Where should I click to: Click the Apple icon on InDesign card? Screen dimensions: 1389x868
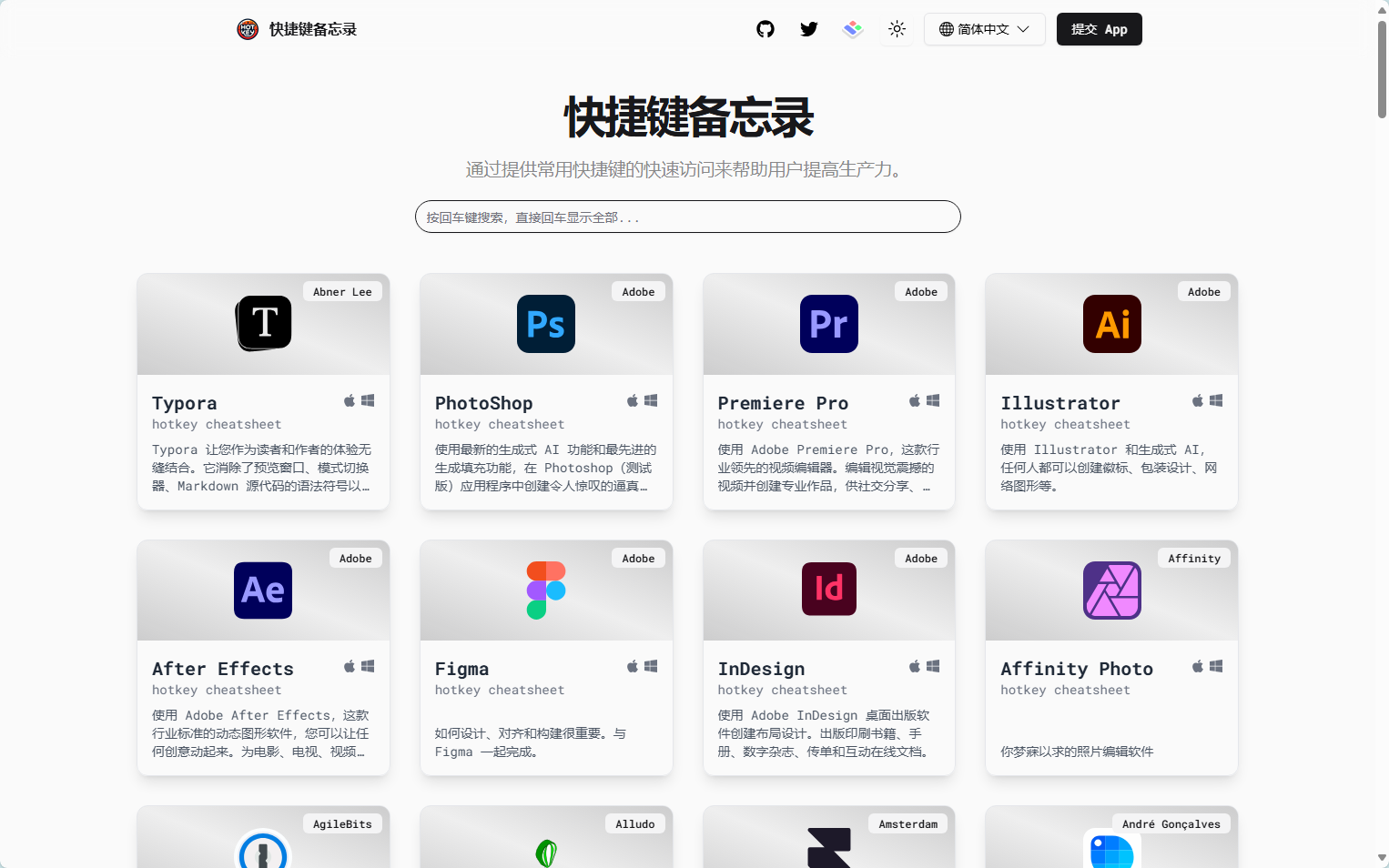(x=915, y=666)
